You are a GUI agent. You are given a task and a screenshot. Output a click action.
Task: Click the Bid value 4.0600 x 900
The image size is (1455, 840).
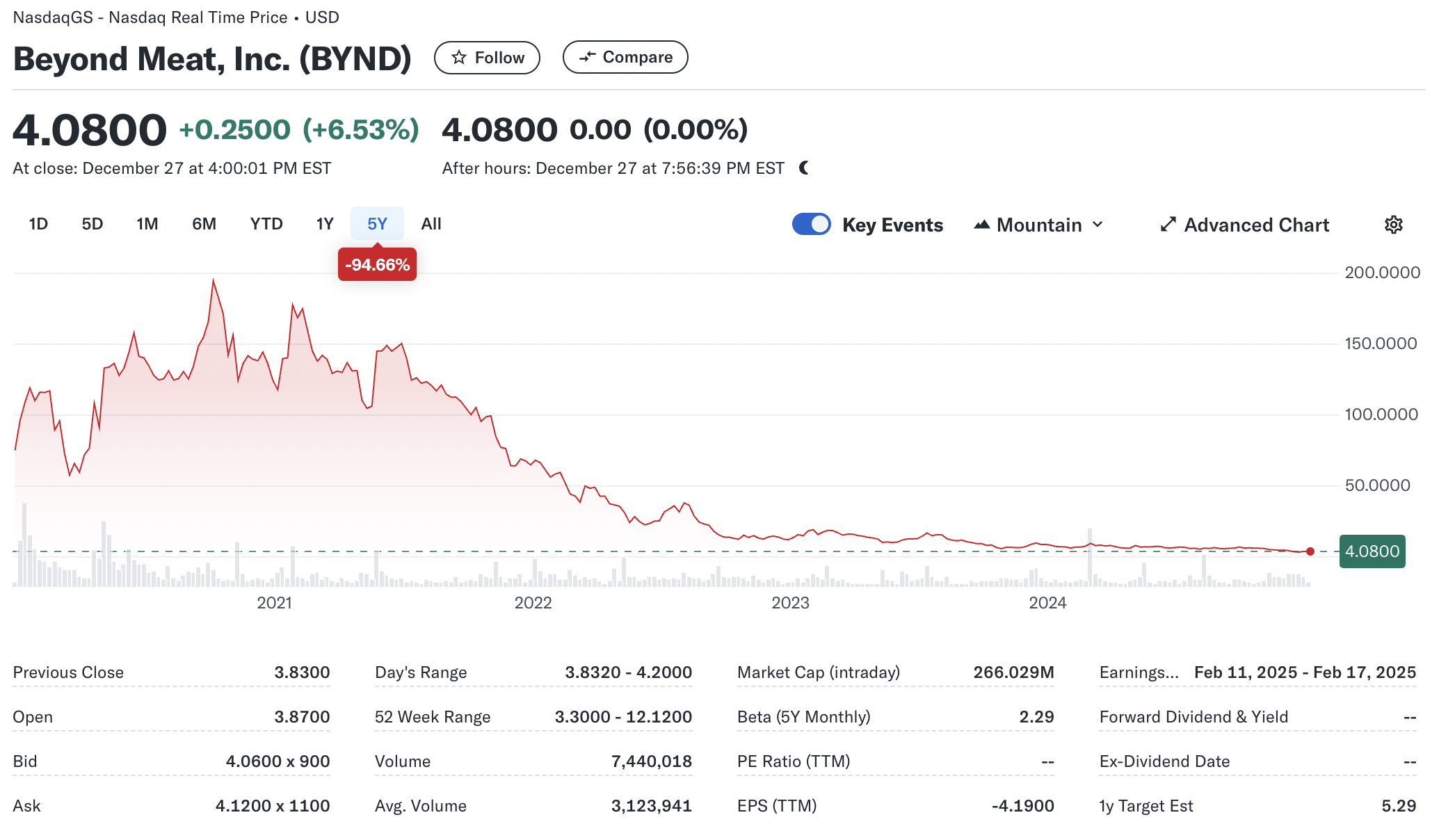pos(278,761)
